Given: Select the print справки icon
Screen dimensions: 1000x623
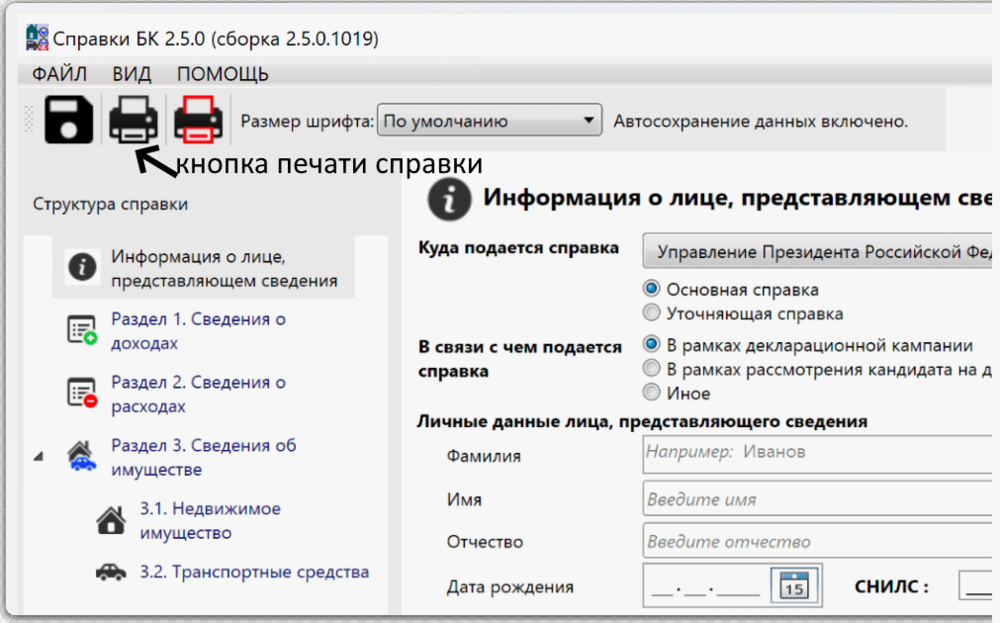Looking at the screenshot, I should [x=131, y=120].
